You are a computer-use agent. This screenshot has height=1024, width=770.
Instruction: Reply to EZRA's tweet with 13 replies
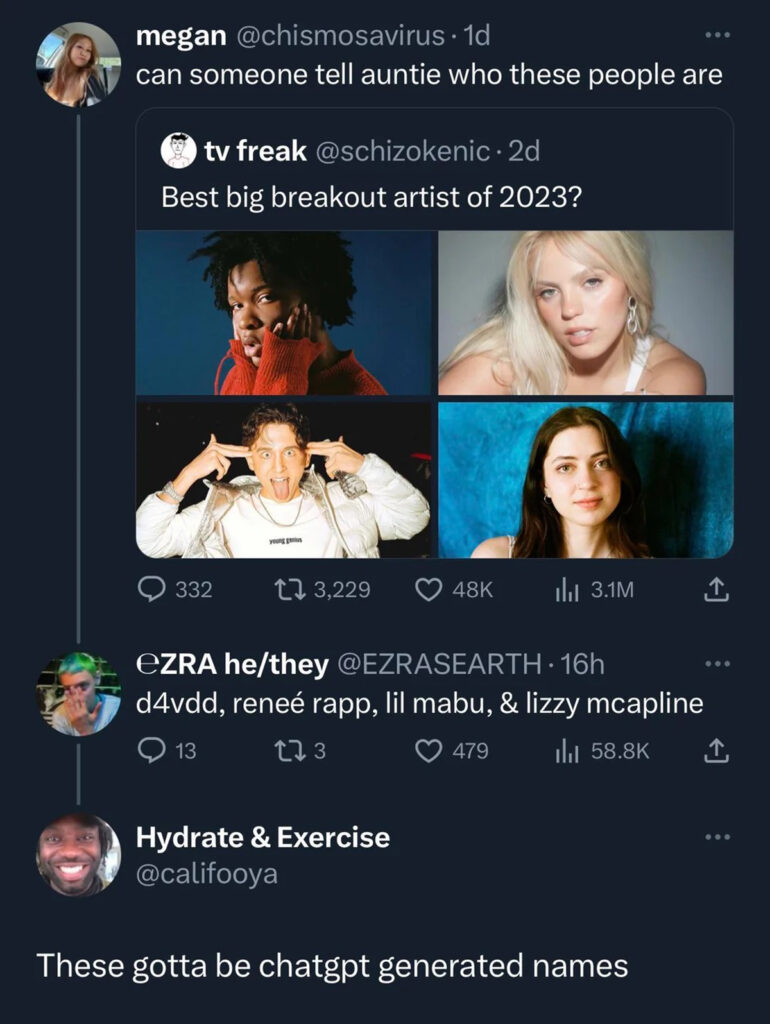(x=152, y=750)
